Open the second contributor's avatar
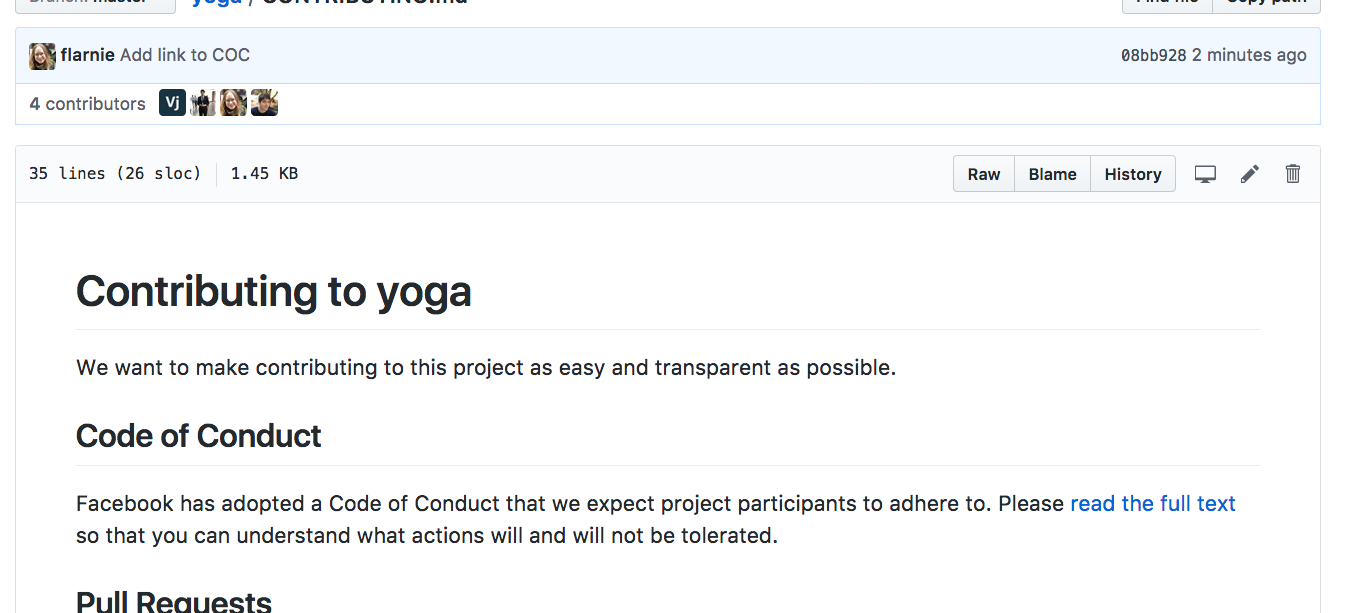Viewport: 1355px width, 613px height. click(x=203, y=103)
